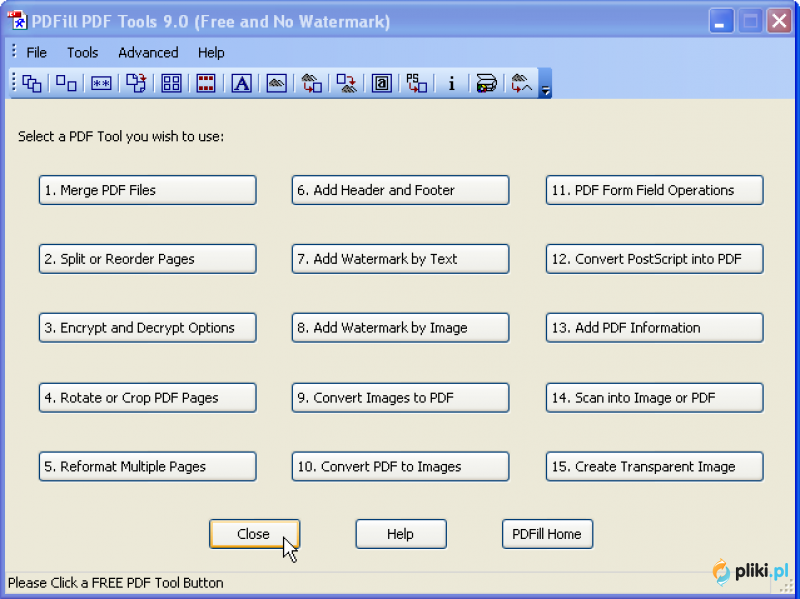
Task: Click the Merge PDF Files toolbar icon
Action: [x=32, y=83]
